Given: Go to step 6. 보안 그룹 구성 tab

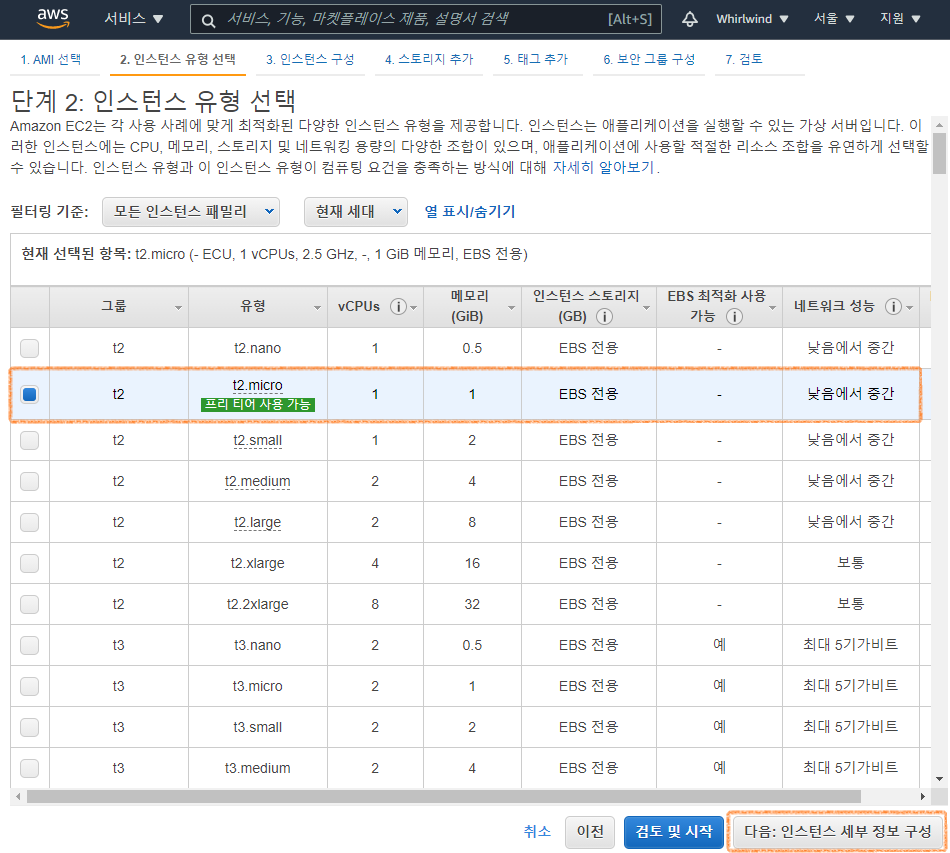Looking at the screenshot, I should point(649,59).
